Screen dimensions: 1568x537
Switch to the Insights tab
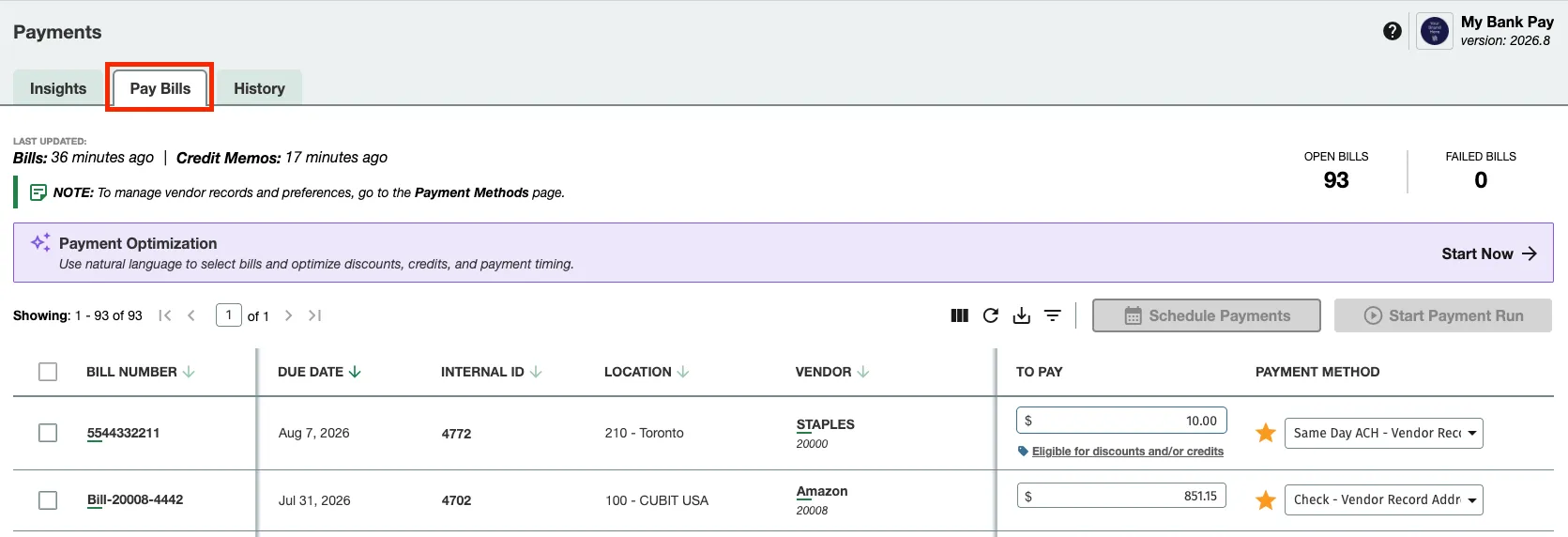pyautogui.click(x=58, y=88)
